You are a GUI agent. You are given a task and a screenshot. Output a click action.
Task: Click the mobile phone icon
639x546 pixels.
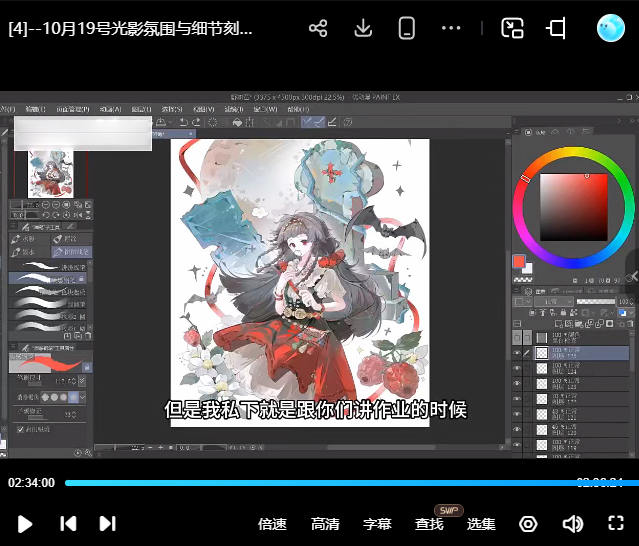tap(406, 28)
